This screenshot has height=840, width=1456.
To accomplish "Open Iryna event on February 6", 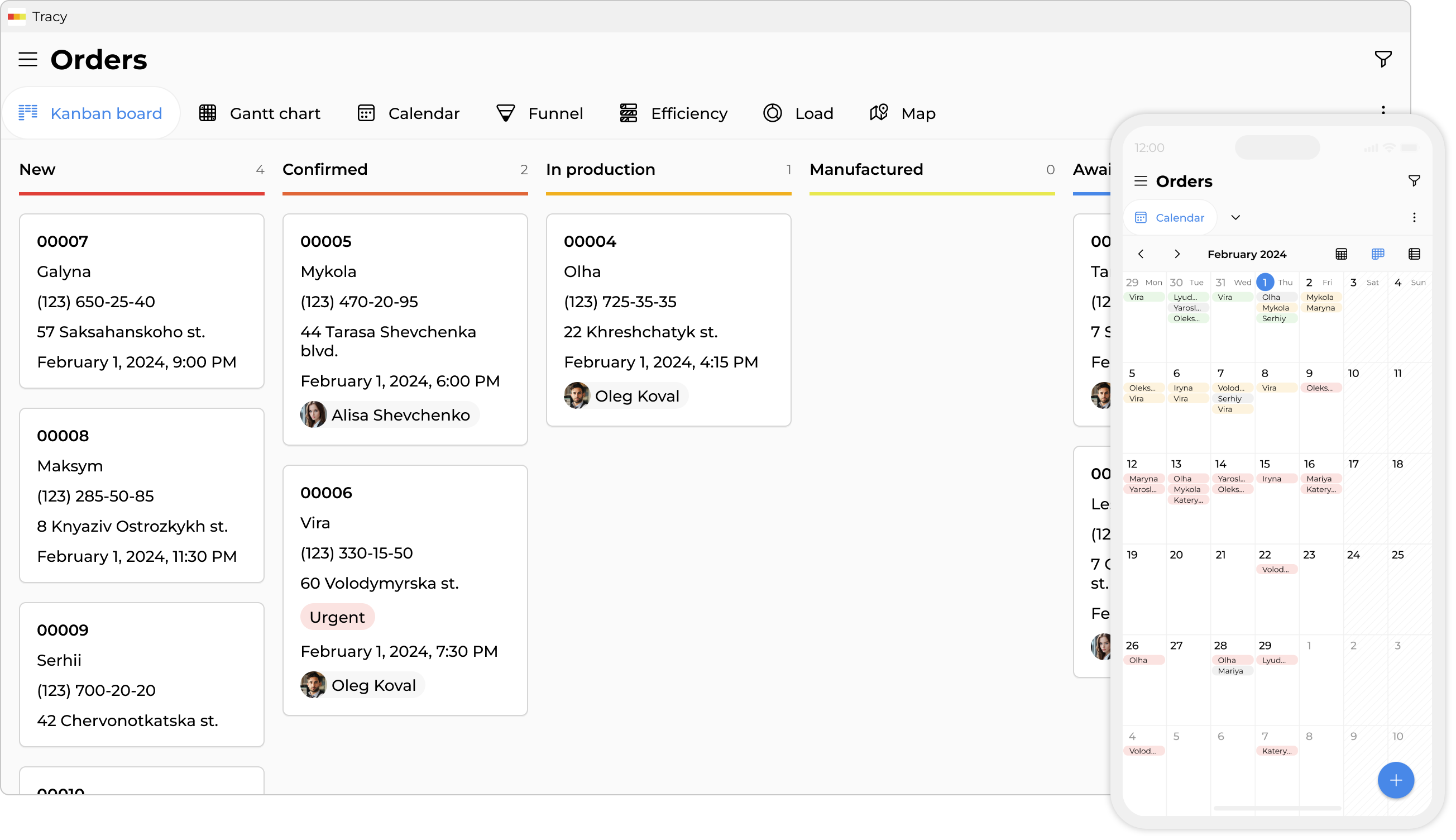I will click(1187, 388).
